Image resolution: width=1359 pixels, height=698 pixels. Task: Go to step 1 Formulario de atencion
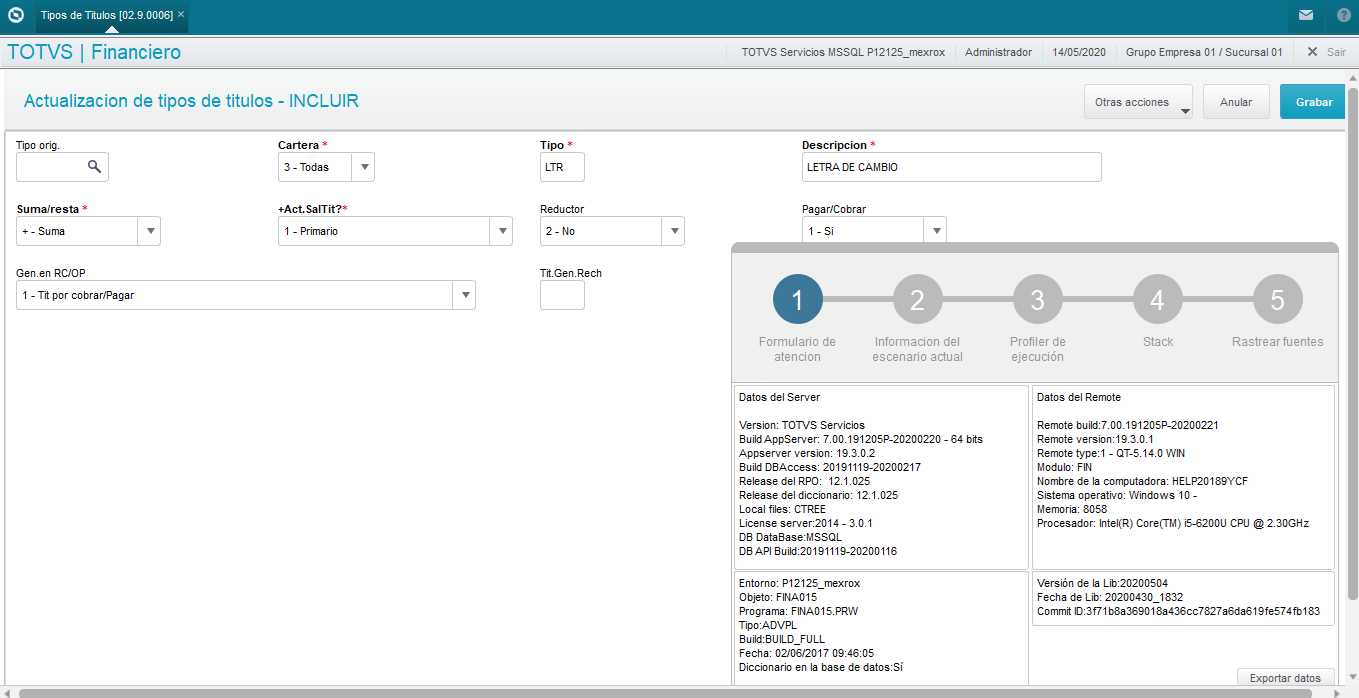[797, 299]
